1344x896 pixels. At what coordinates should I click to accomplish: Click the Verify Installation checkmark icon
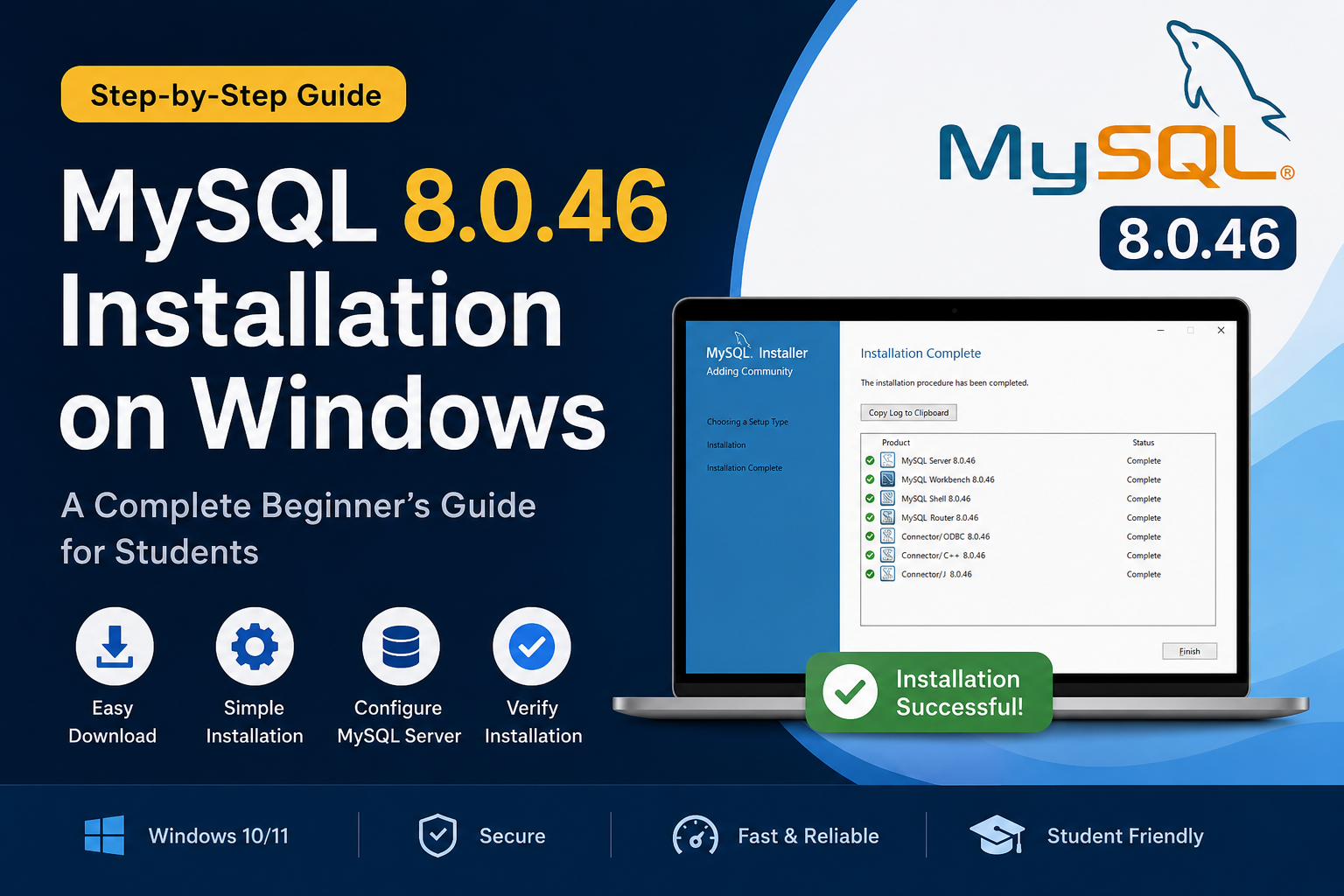pos(532,647)
